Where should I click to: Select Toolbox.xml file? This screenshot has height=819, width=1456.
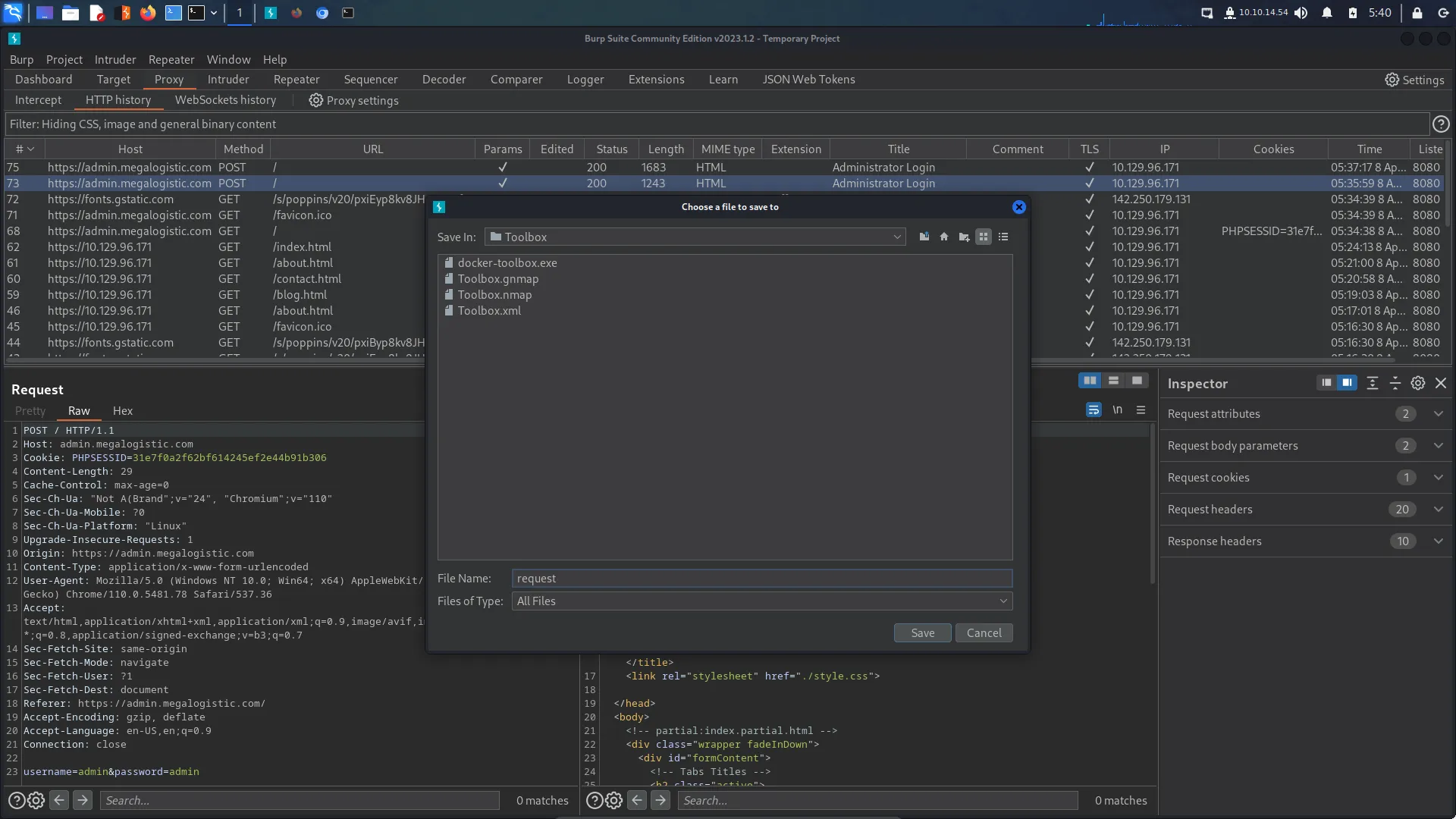pos(482,310)
